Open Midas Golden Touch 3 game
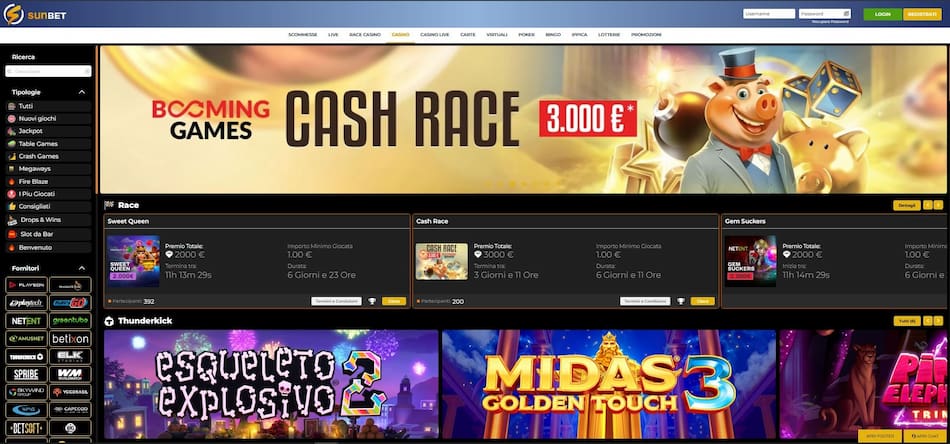This screenshot has width=950, height=444. tap(609, 384)
